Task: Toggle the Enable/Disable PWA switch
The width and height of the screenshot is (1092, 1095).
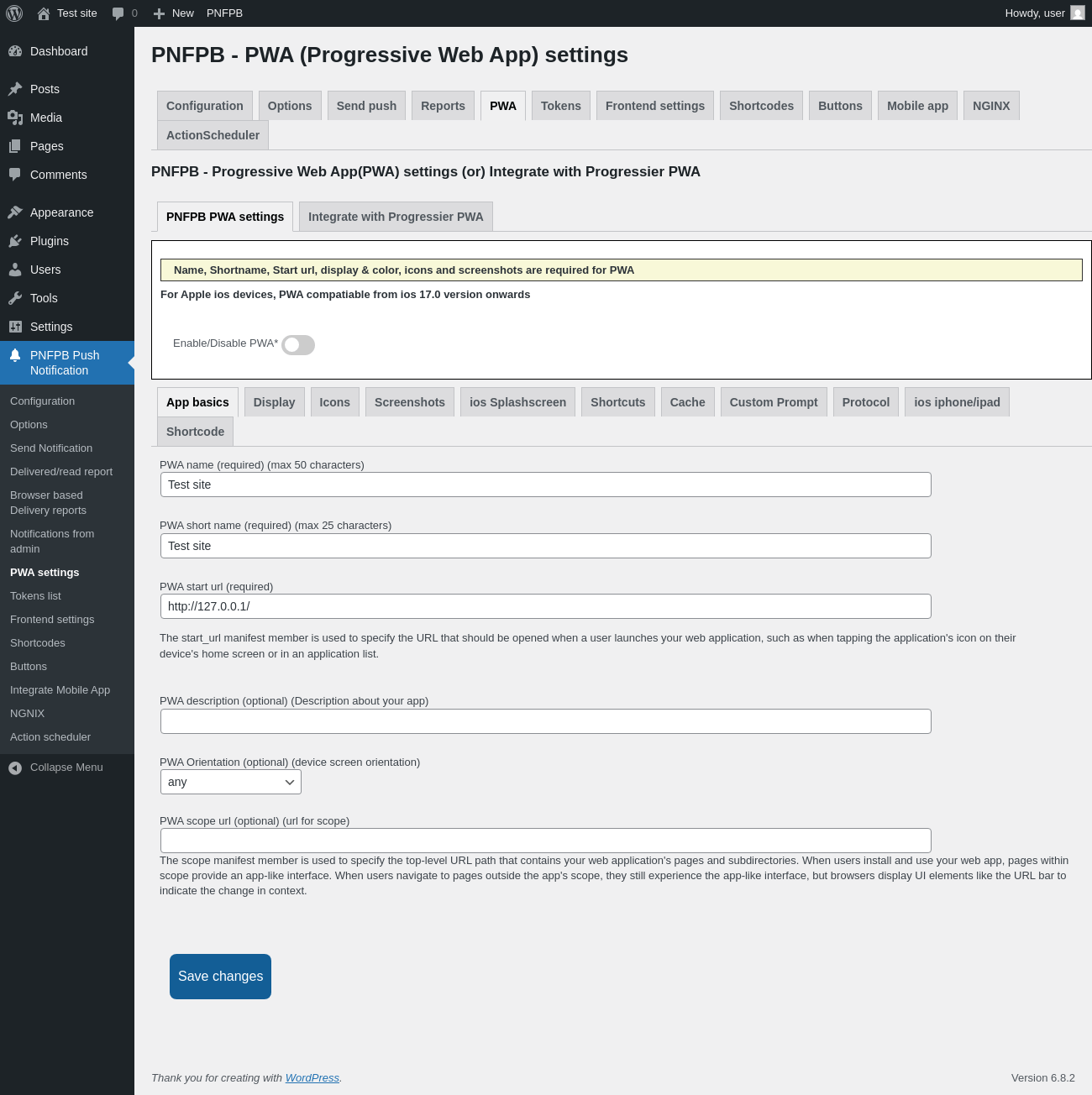Action: tap(298, 345)
